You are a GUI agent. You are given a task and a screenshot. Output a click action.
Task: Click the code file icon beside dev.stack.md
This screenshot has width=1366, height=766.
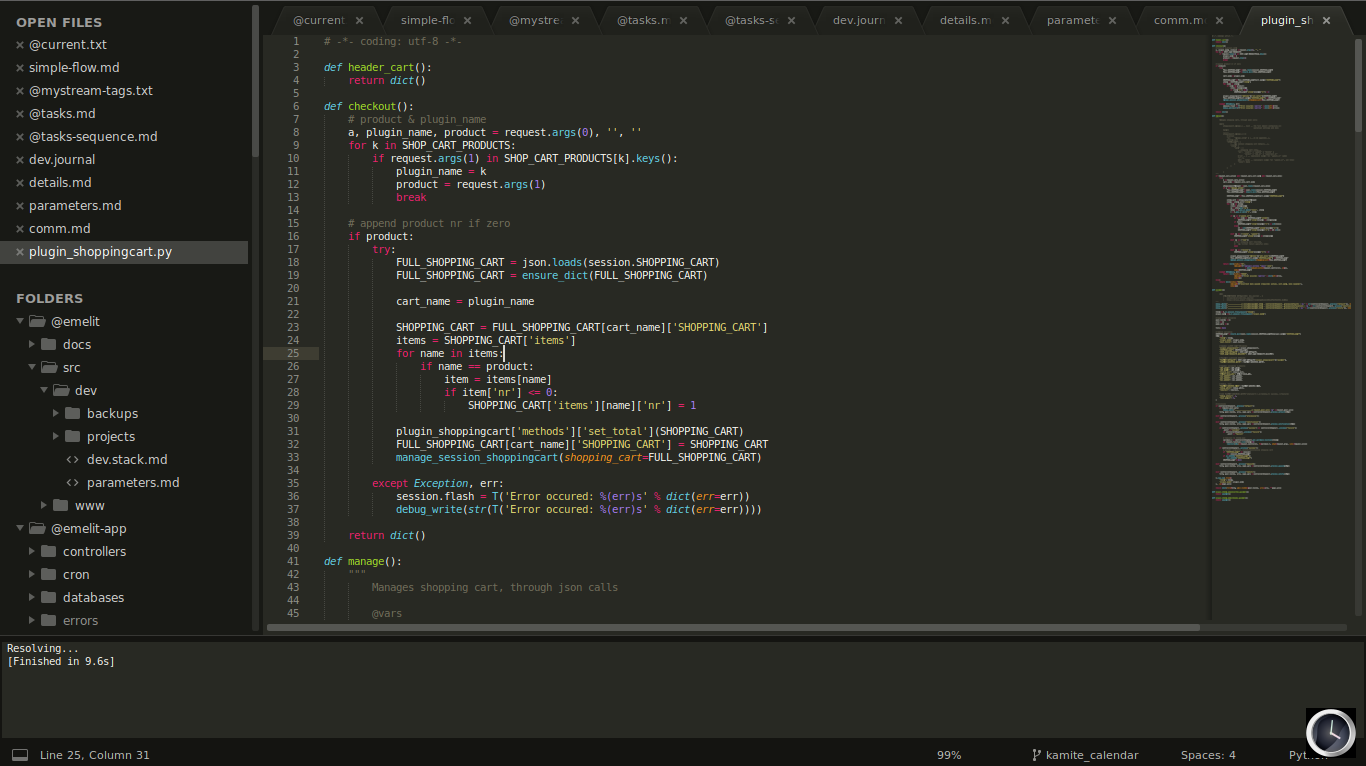[x=71, y=459]
